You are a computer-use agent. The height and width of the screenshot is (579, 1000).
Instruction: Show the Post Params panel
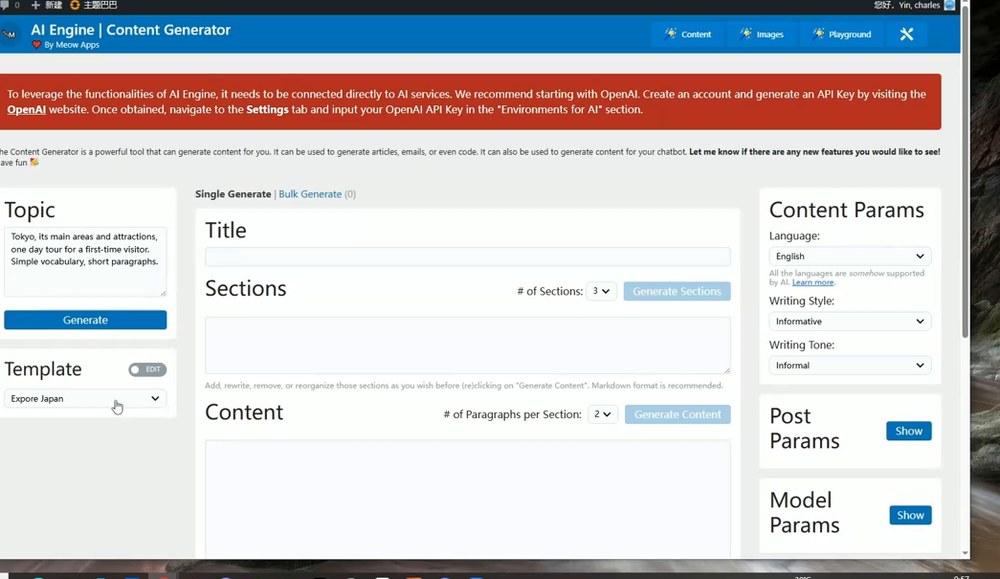click(x=908, y=431)
